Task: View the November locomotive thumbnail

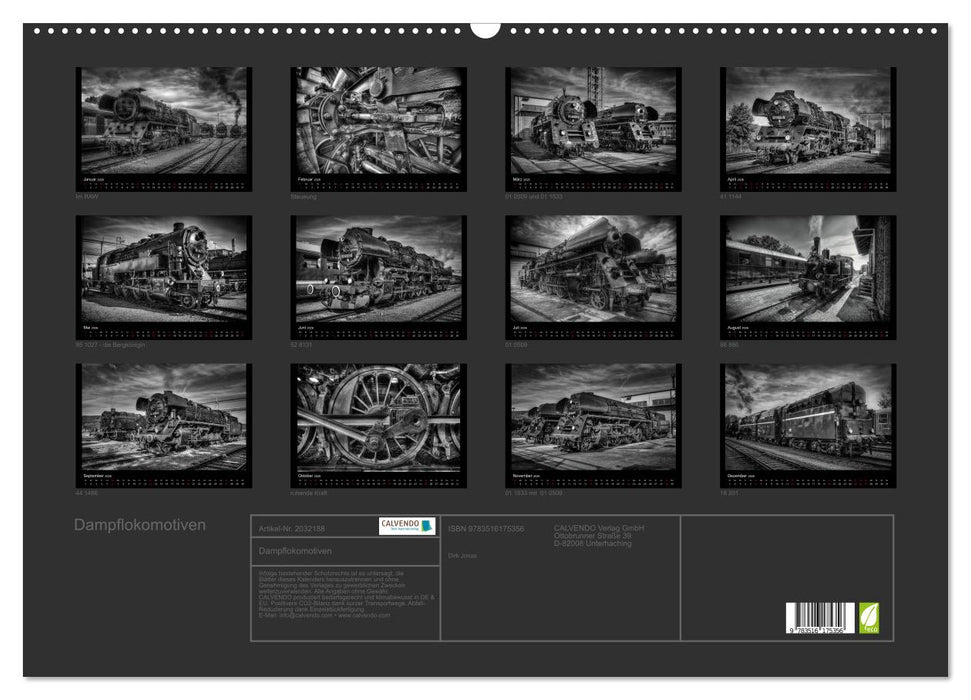Action: tap(593, 418)
